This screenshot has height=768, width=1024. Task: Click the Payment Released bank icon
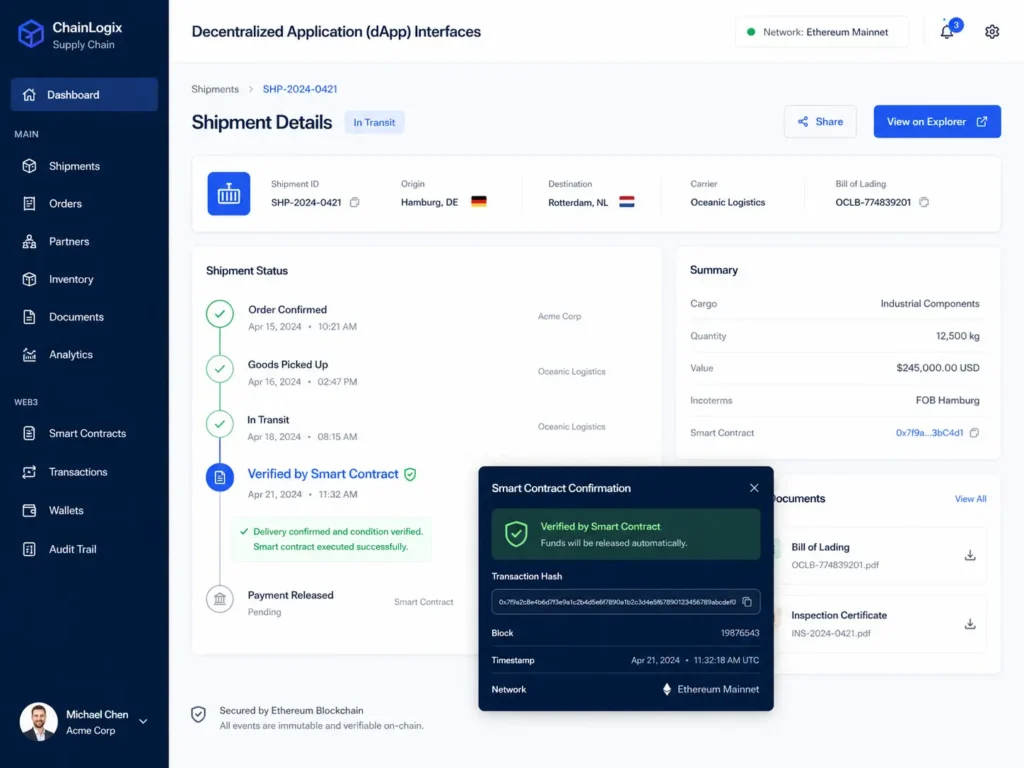tap(220, 598)
